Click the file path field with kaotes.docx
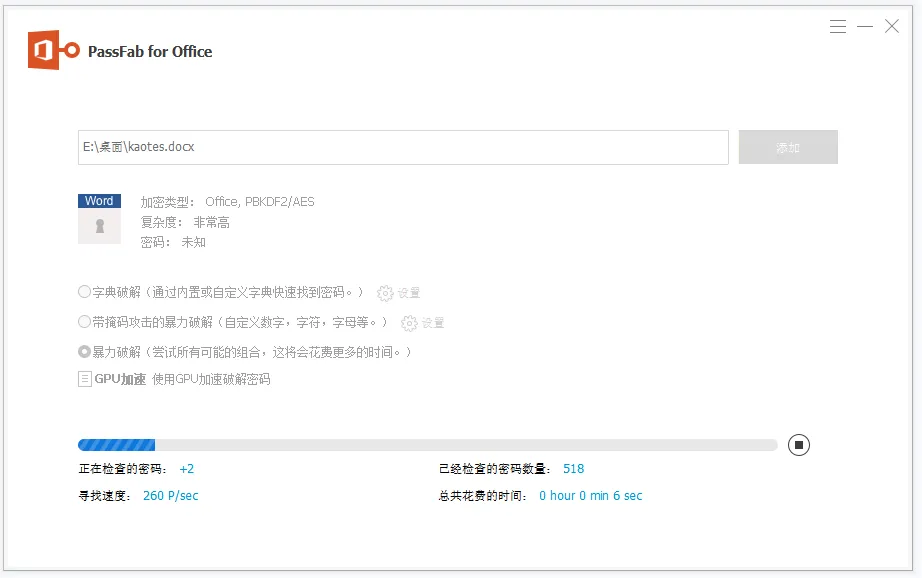 pyautogui.click(x=403, y=147)
